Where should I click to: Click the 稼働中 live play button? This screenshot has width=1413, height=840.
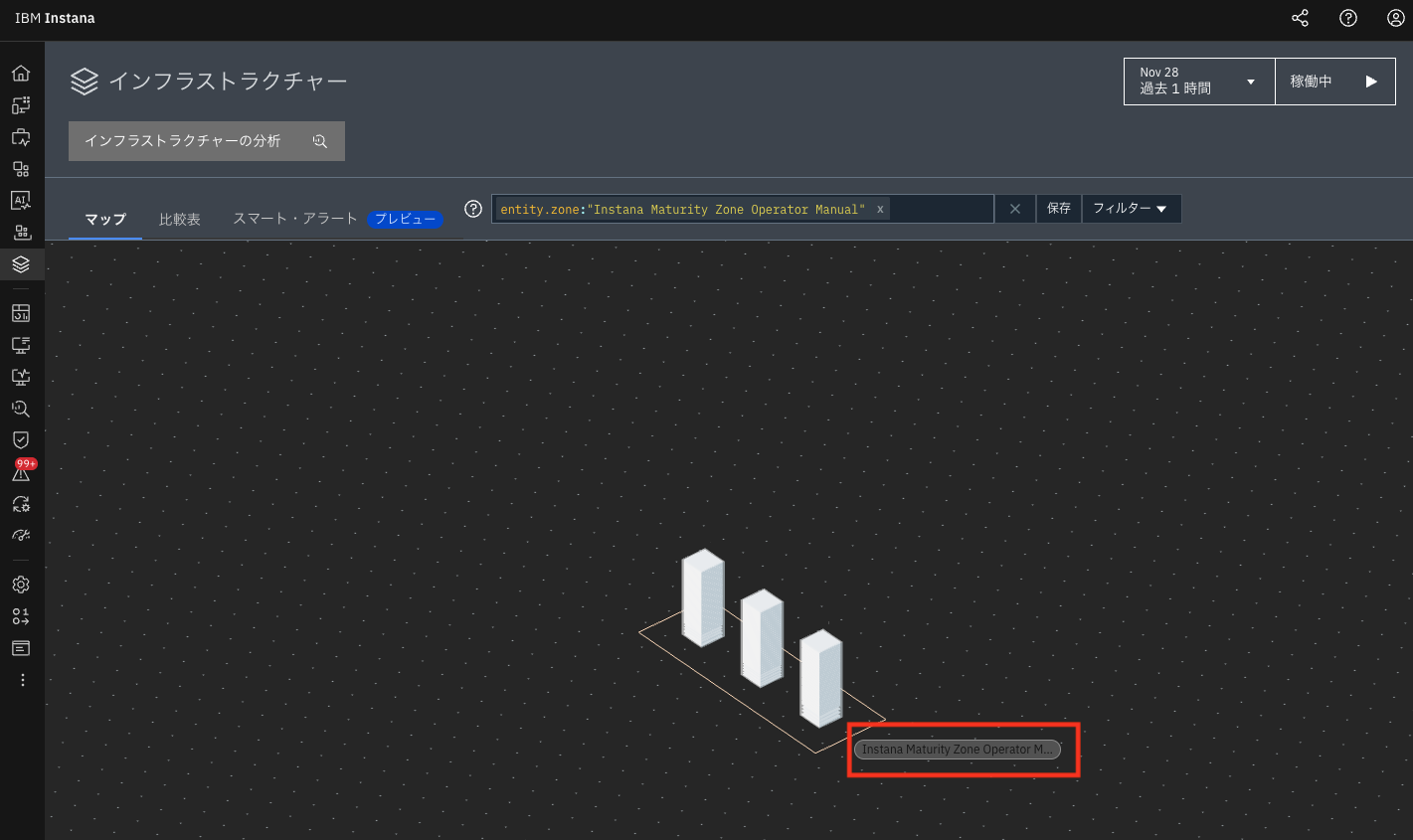pyautogui.click(x=1334, y=82)
